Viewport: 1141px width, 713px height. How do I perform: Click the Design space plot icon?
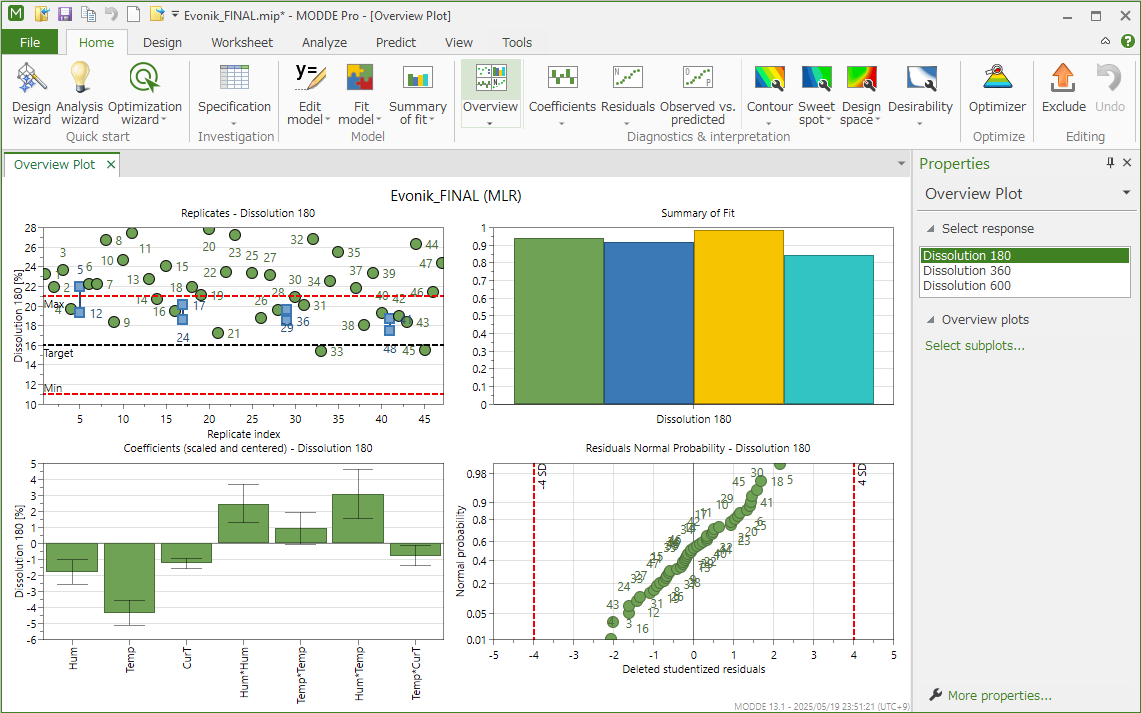click(861, 78)
